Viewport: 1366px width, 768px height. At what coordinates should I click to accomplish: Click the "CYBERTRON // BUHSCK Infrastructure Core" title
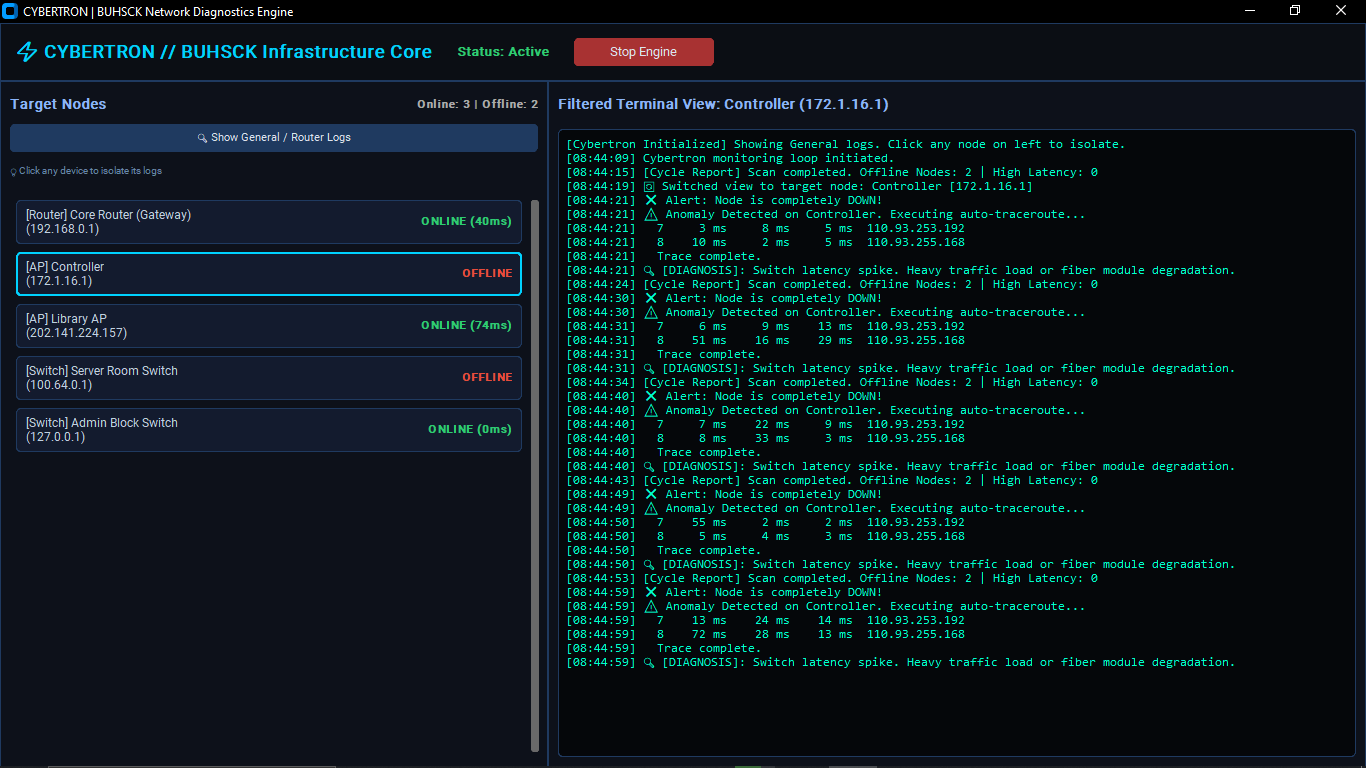pyautogui.click(x=238, y=52)
